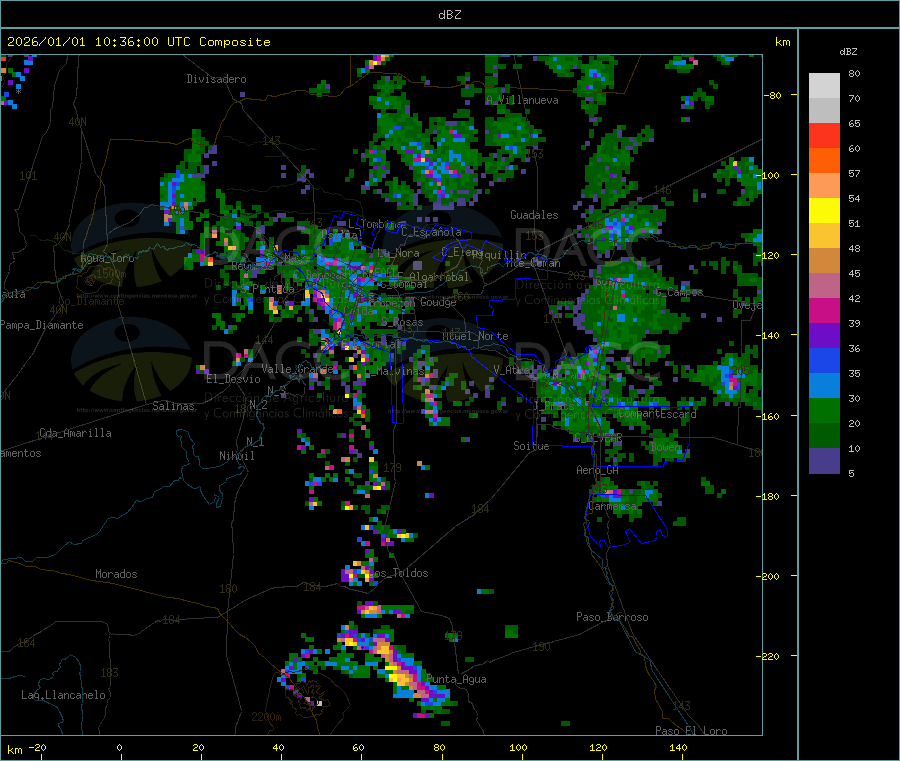Select the yellow 51–54 dBZ legend color
The height and width of the screenshot is (761, 900).
point(824,211)
